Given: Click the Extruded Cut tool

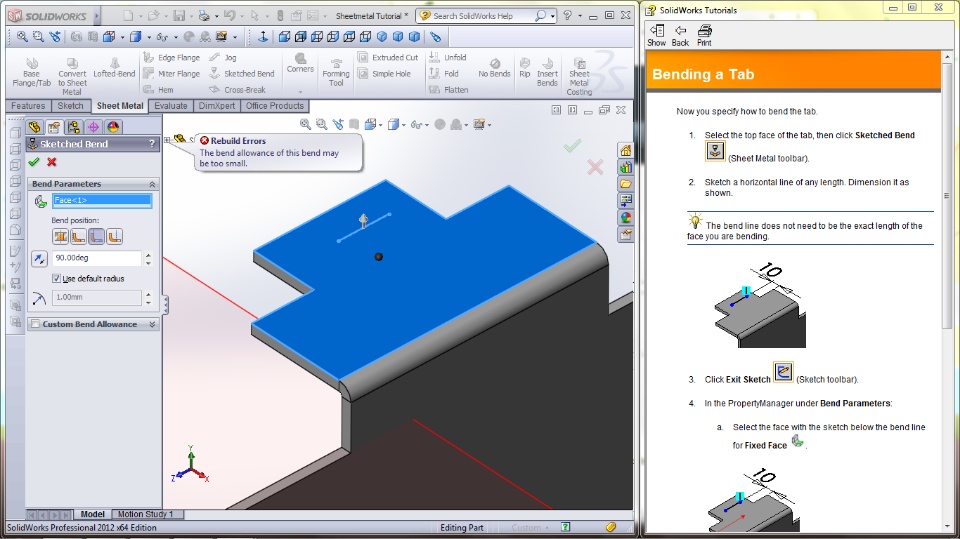Looking at the screenshot, I should [388, 57].
